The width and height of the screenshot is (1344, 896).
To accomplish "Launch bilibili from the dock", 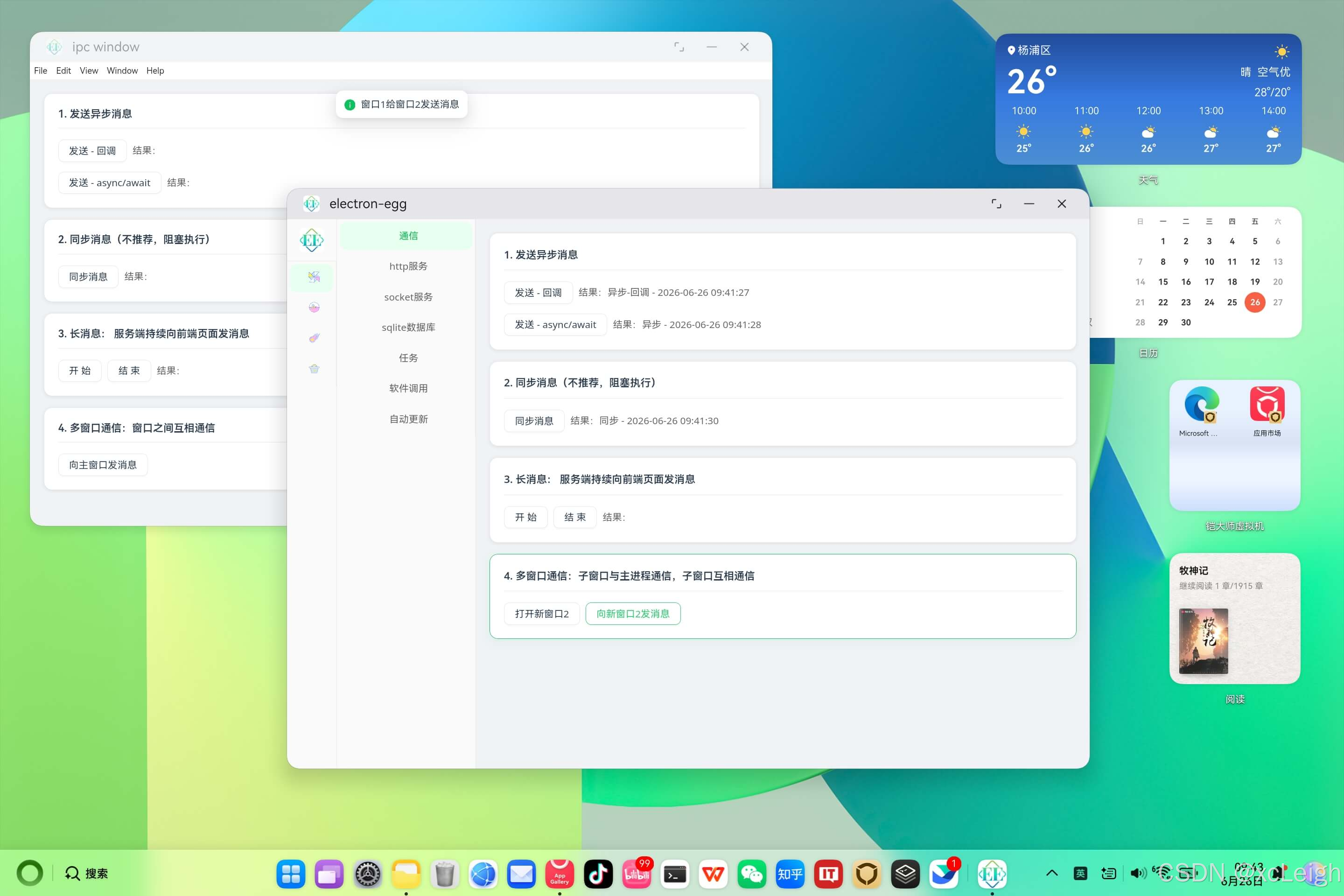I will point(637,874).
